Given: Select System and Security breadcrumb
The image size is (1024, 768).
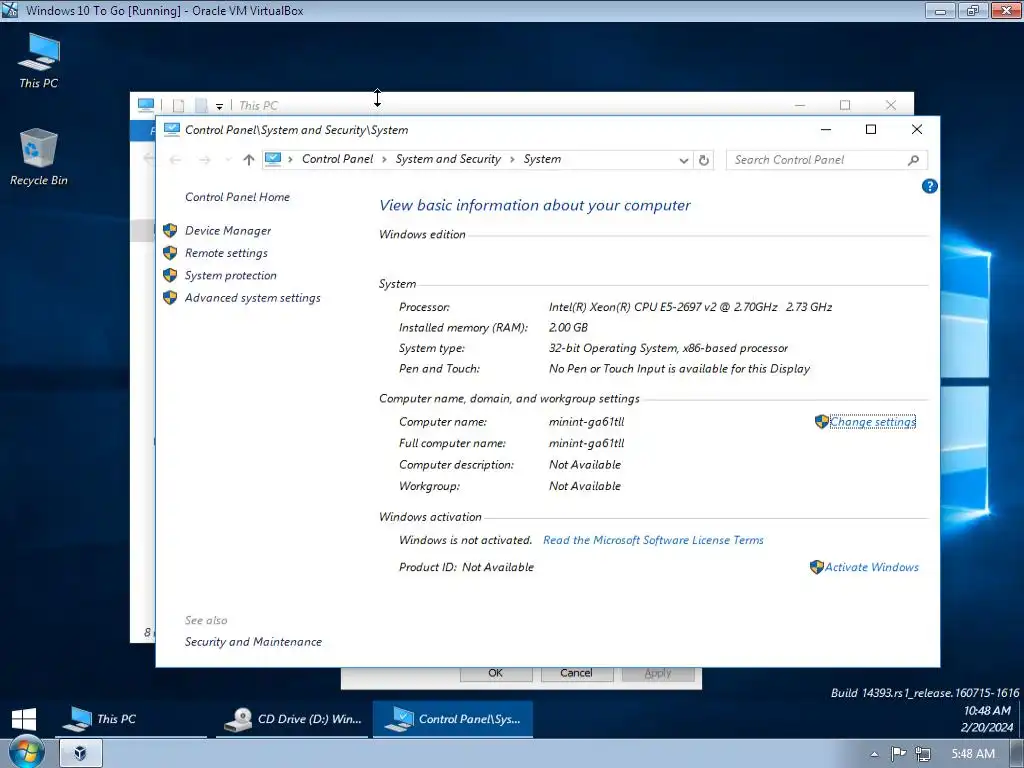Looking at the screenshot, I should click(x=448, y=159).
